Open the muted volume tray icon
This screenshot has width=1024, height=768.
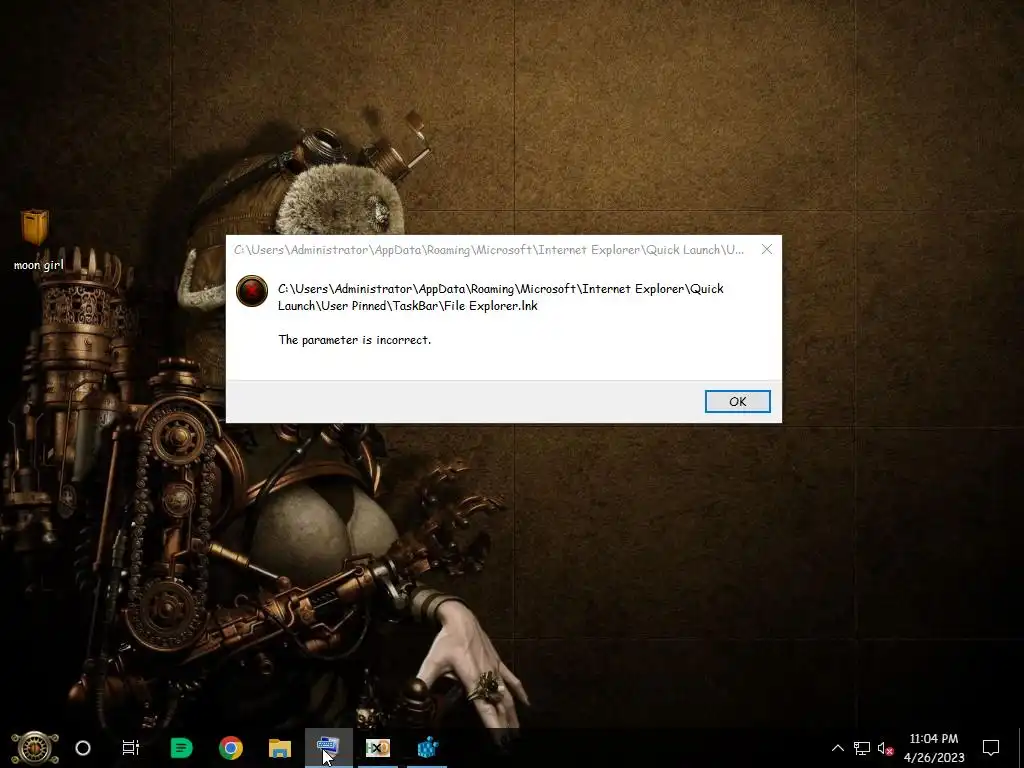pyautogui.click(x=886, y=748)
